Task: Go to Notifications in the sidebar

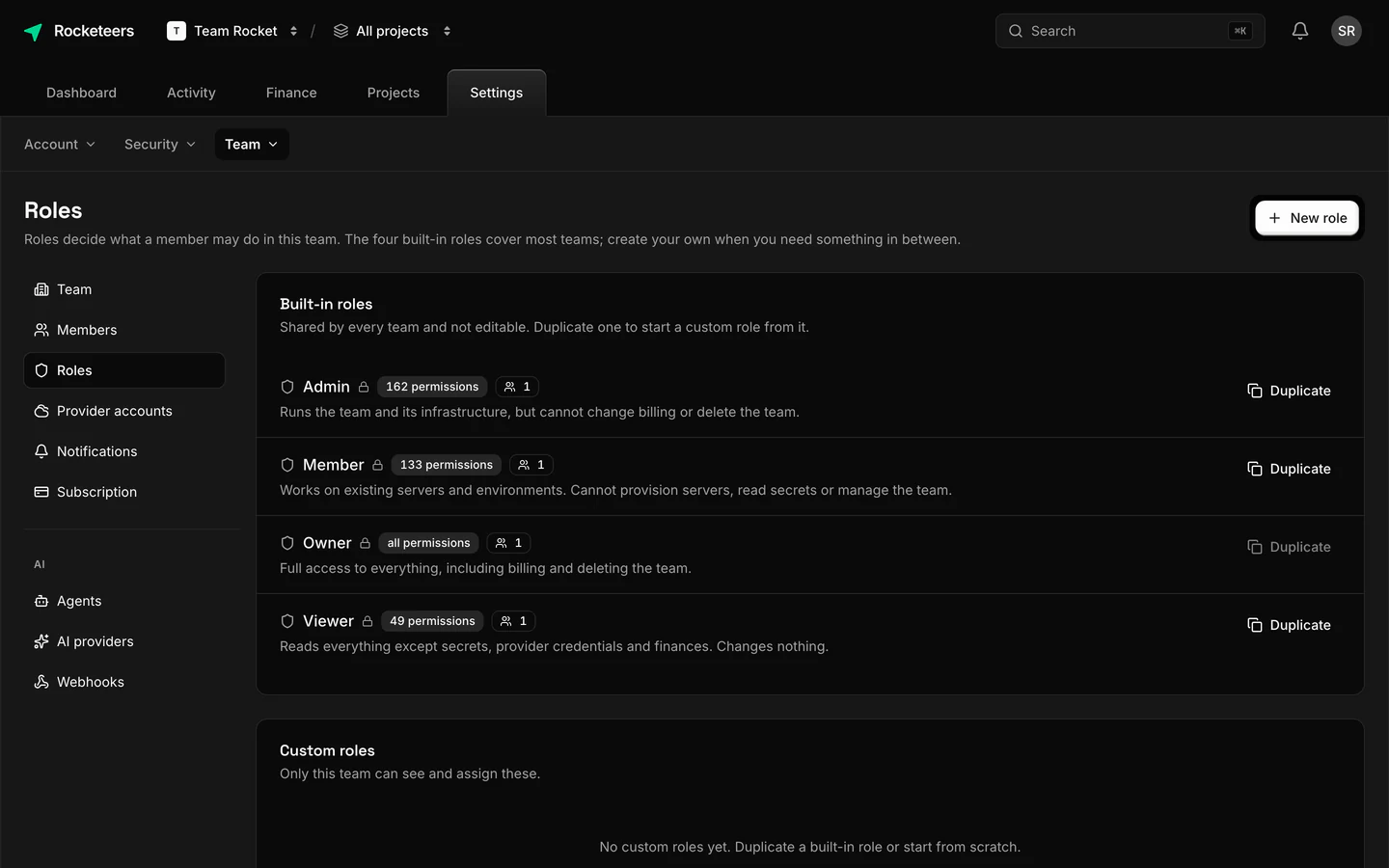Action: (x=124, y=451)
